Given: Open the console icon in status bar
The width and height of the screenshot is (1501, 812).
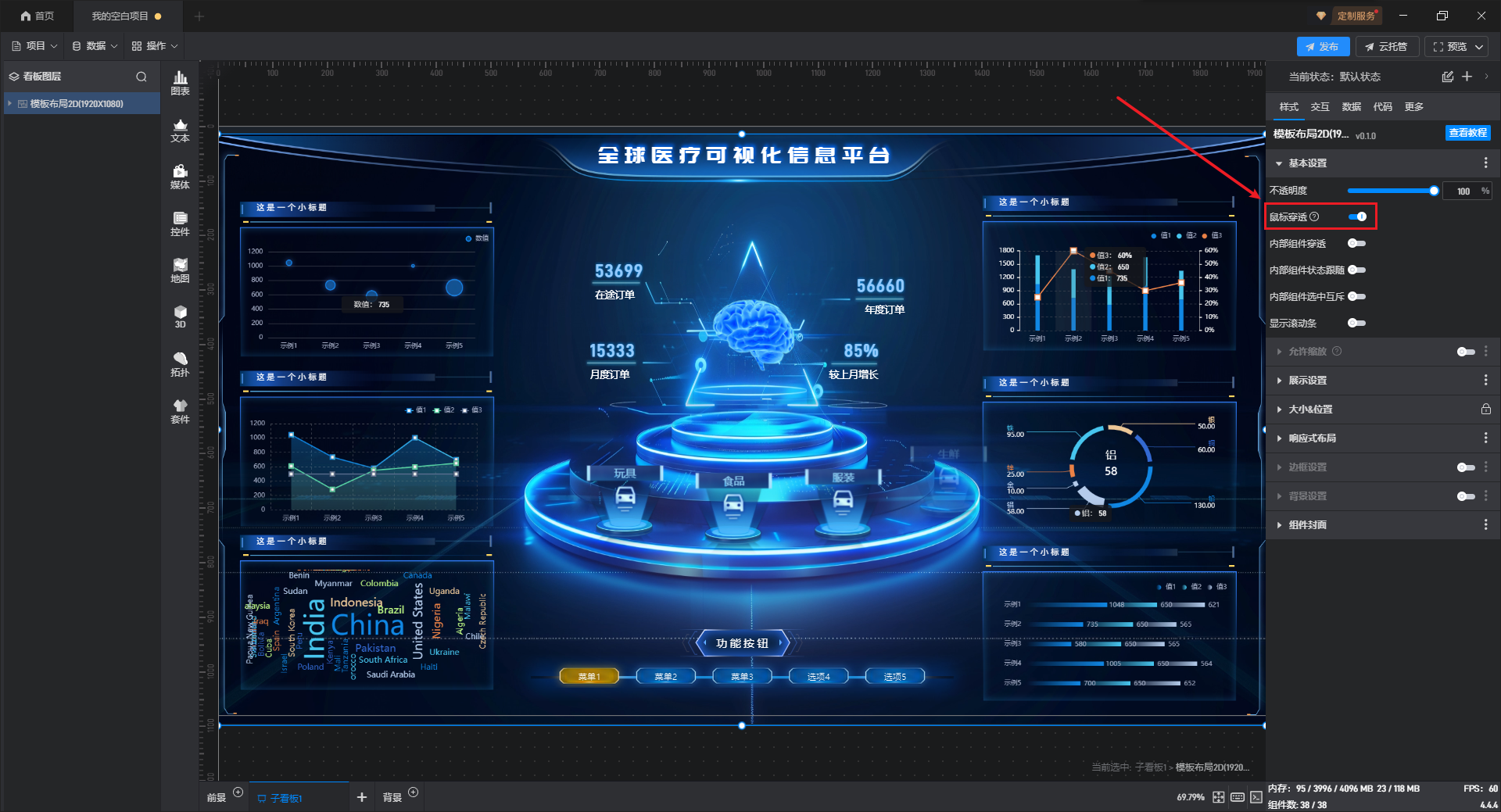Looking at the screenshot, I should [x=1256, y=797].
